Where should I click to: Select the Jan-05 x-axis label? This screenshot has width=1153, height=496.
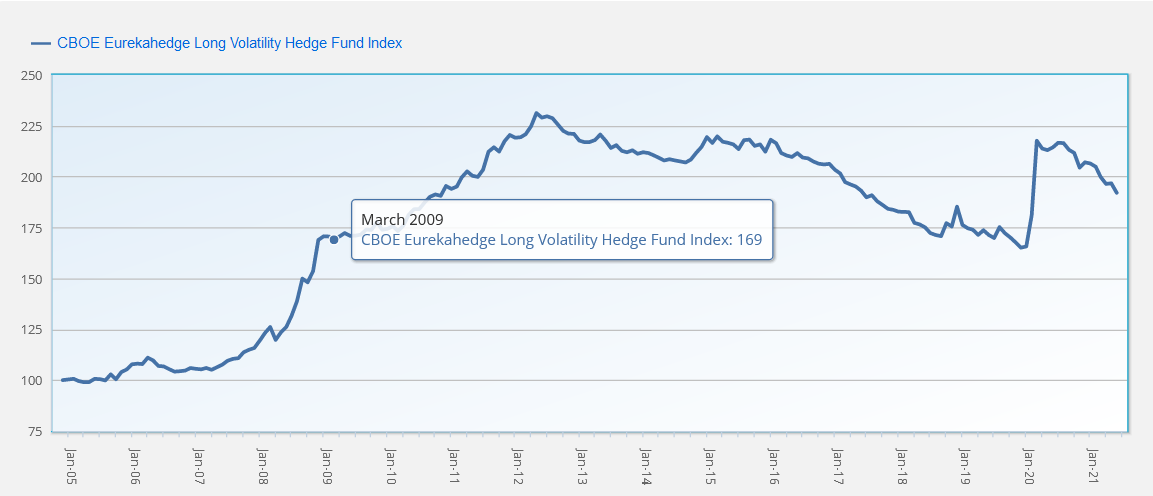click(x=70, y=464)
